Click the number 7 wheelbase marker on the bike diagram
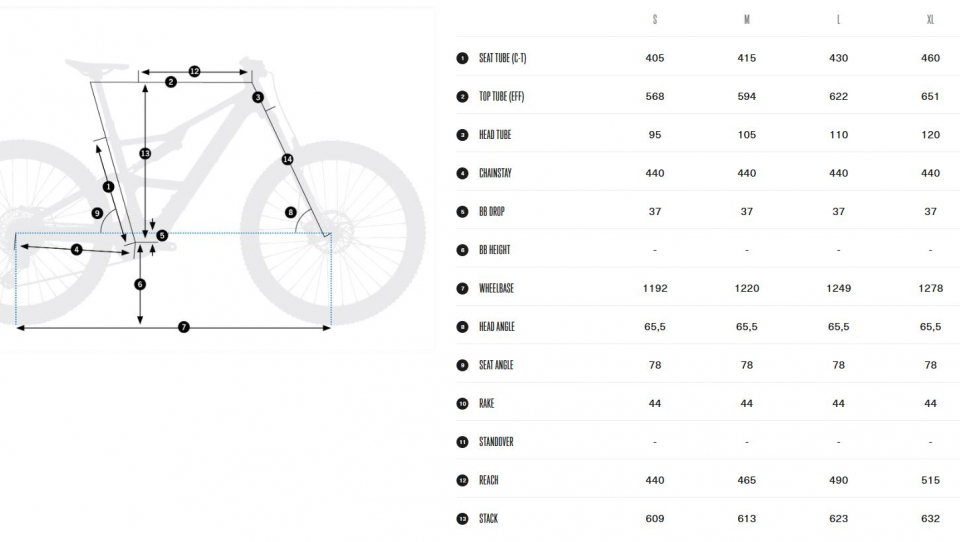Image resolution: width=960 pixels, height=542 pixels. click(183, 327)
